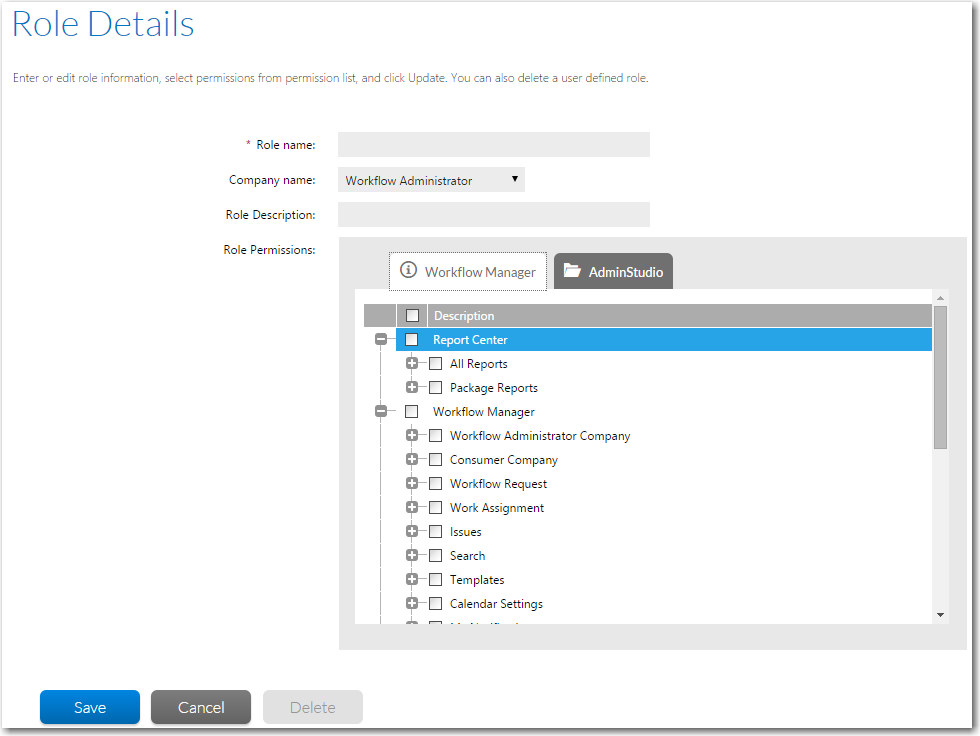Click into the Role name field
Screen dimensions: 980x736
click(x=493, y=145)
